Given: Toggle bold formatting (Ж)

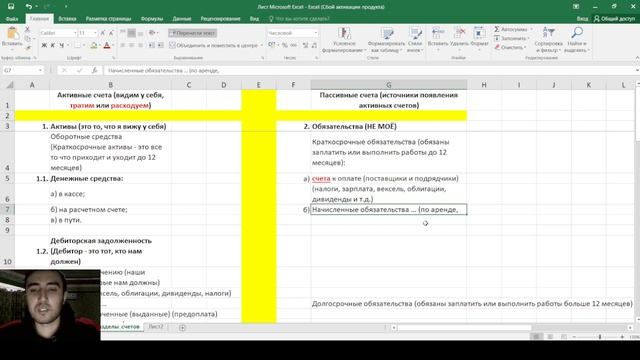Looking at the screenshot, I should 44,45.
